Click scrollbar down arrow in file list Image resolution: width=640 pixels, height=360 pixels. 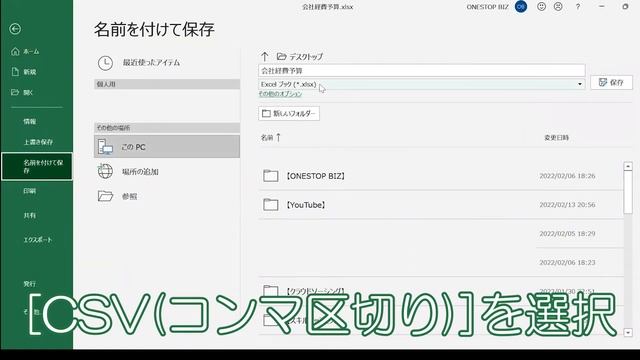tap(628, 333)
